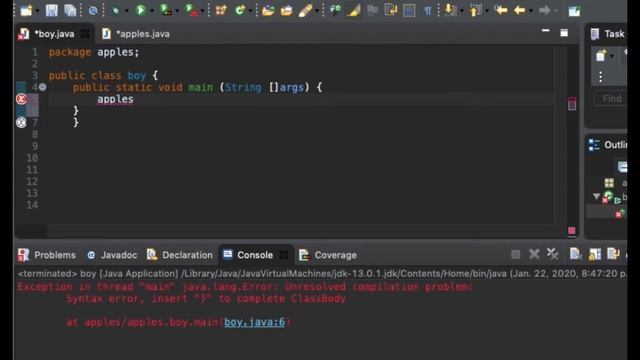Screen dimensions: 640x360
Task: Collapse the main method fold marker
Action: pyautogui.click(x=42, y=87)
